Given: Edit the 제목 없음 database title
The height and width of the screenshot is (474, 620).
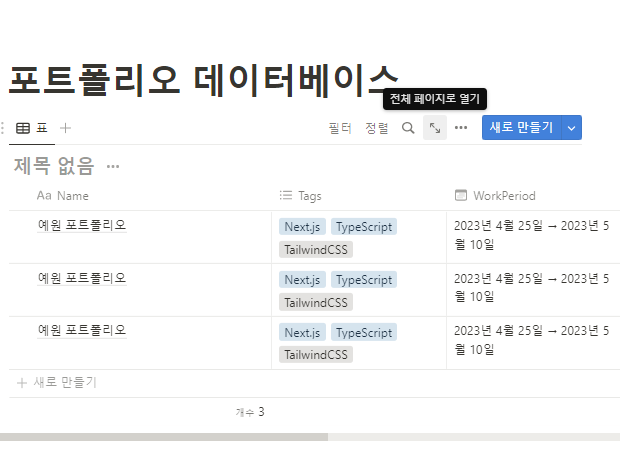Looking at the screenshot, I should click(x=54, y=166).
